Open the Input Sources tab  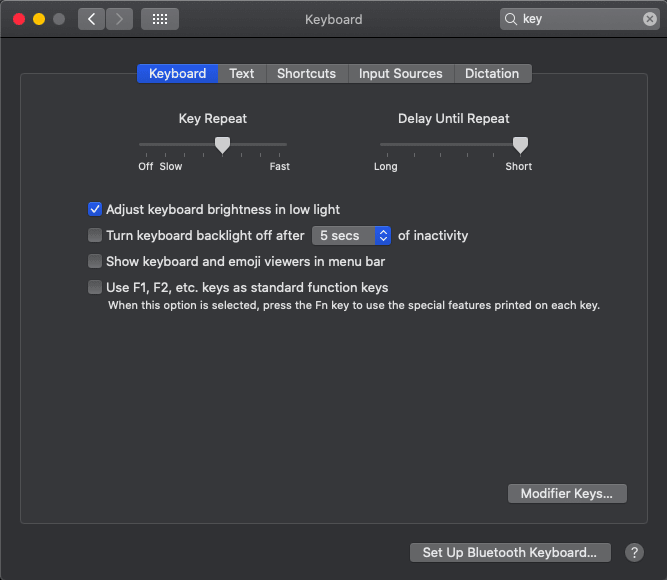(401, 74)
